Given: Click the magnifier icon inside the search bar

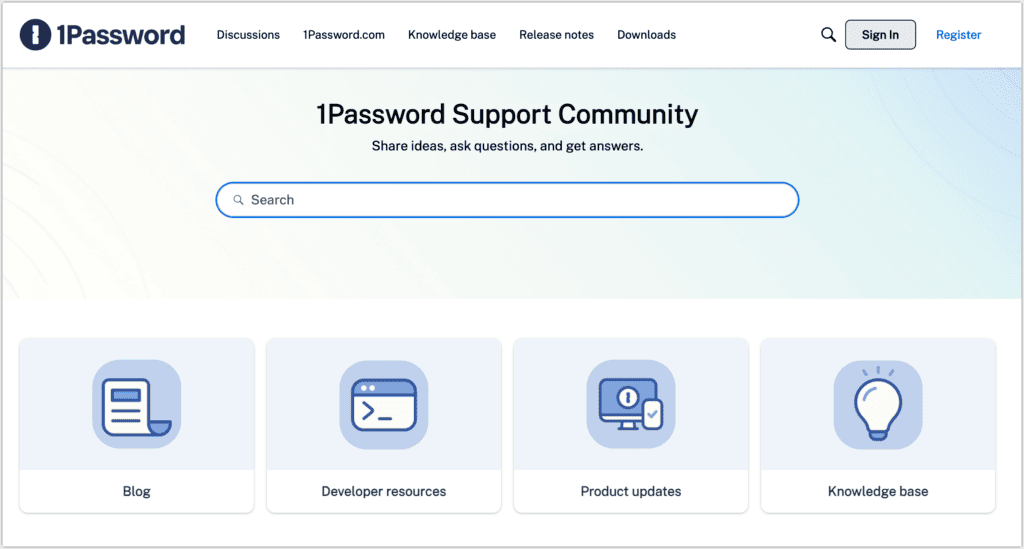Looking at the screenshot, I should 238,200.
